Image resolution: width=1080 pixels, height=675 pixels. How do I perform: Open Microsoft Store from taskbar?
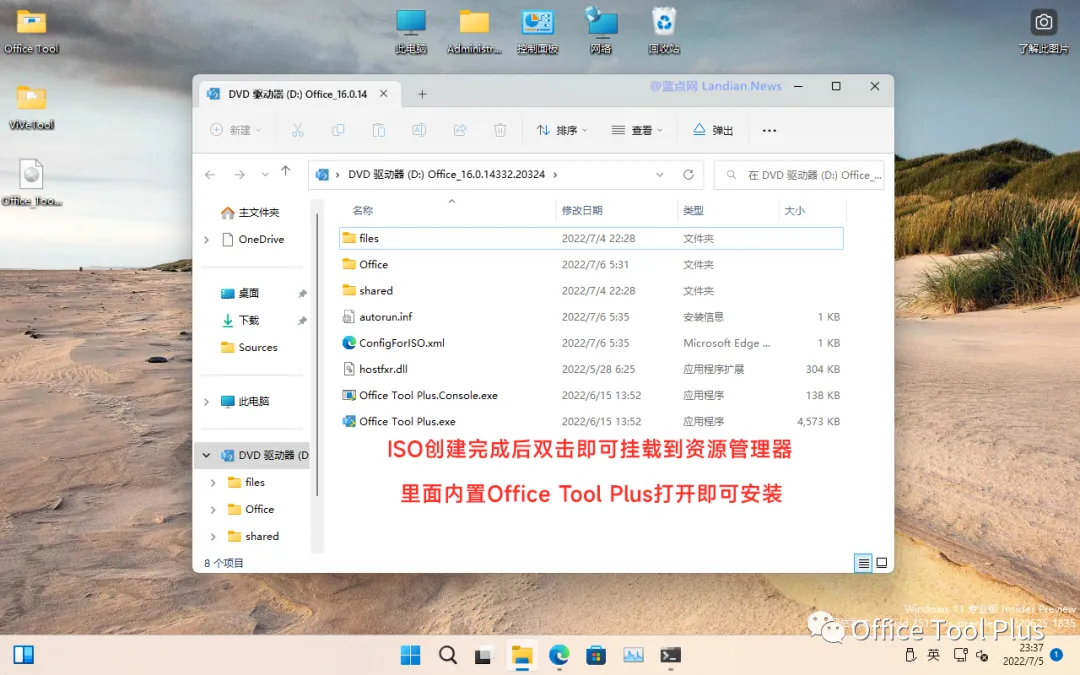[x=596, y=655]
